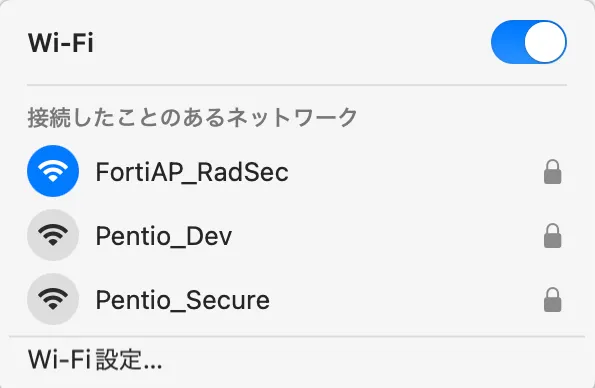Click the blue track of Wi-Fi switch
Viewport: 595px width, 388px height.
507,42
